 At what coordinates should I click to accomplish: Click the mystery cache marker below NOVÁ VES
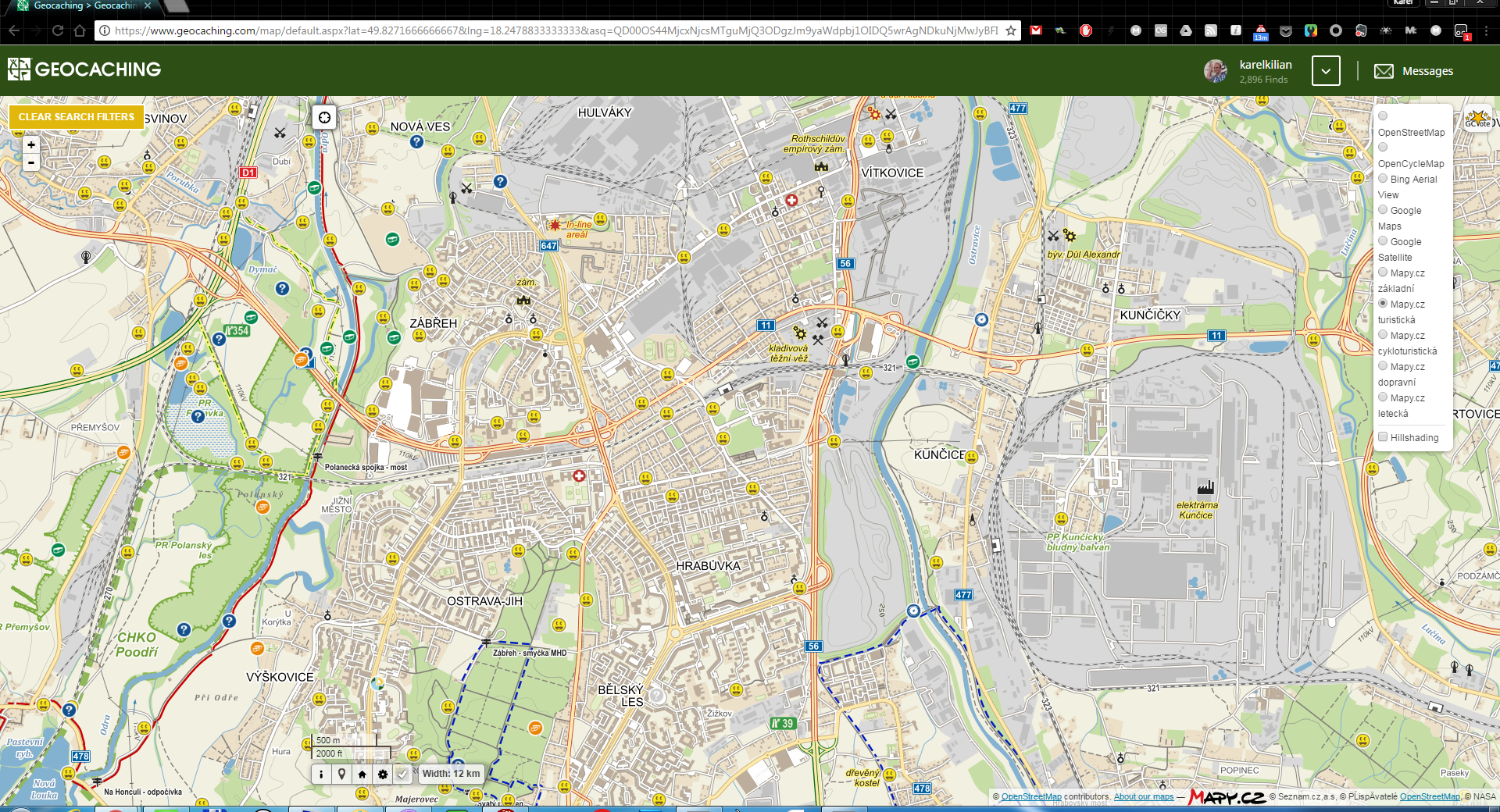click(x=416, y=141)
